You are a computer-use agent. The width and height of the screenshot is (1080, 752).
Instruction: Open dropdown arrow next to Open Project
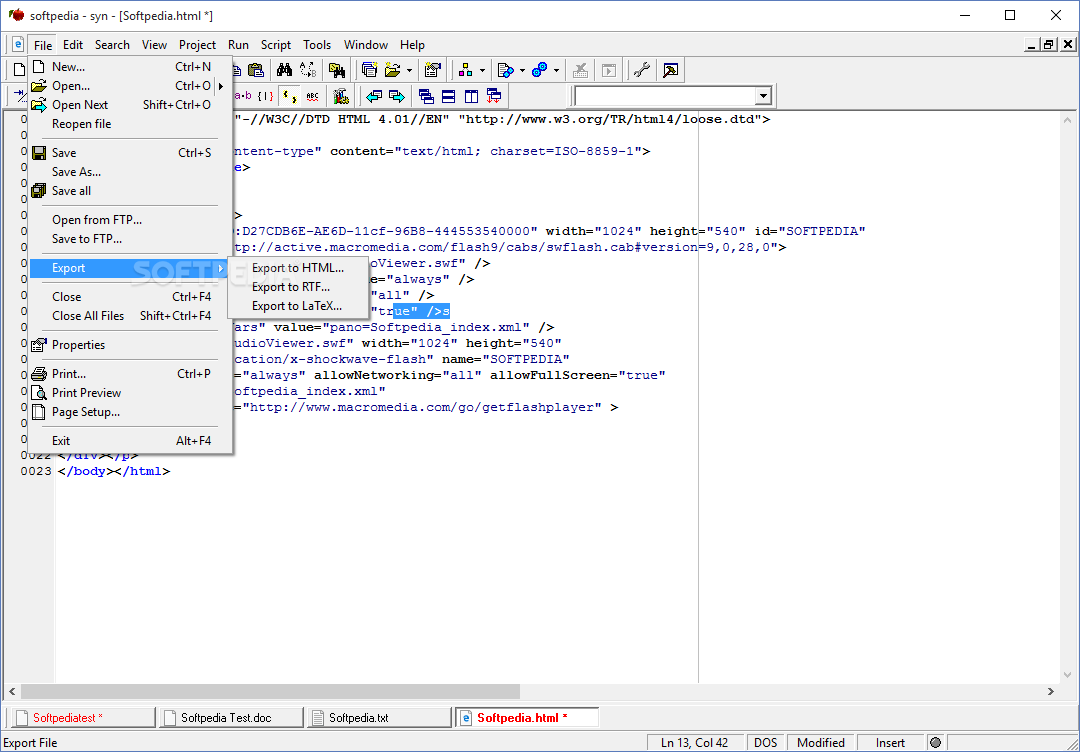tap(410, 70)
